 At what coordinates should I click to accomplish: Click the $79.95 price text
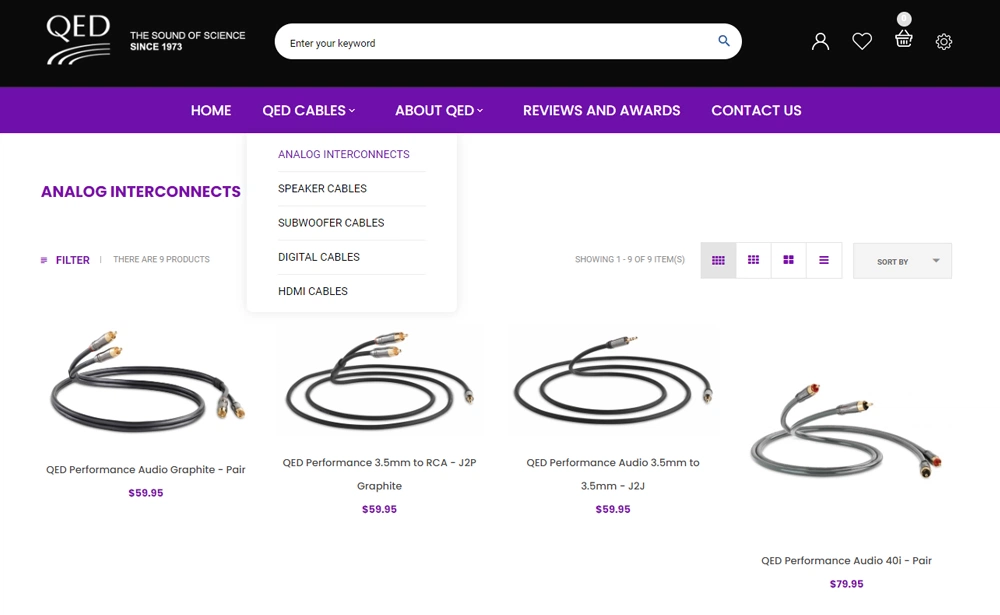[846, 584]
